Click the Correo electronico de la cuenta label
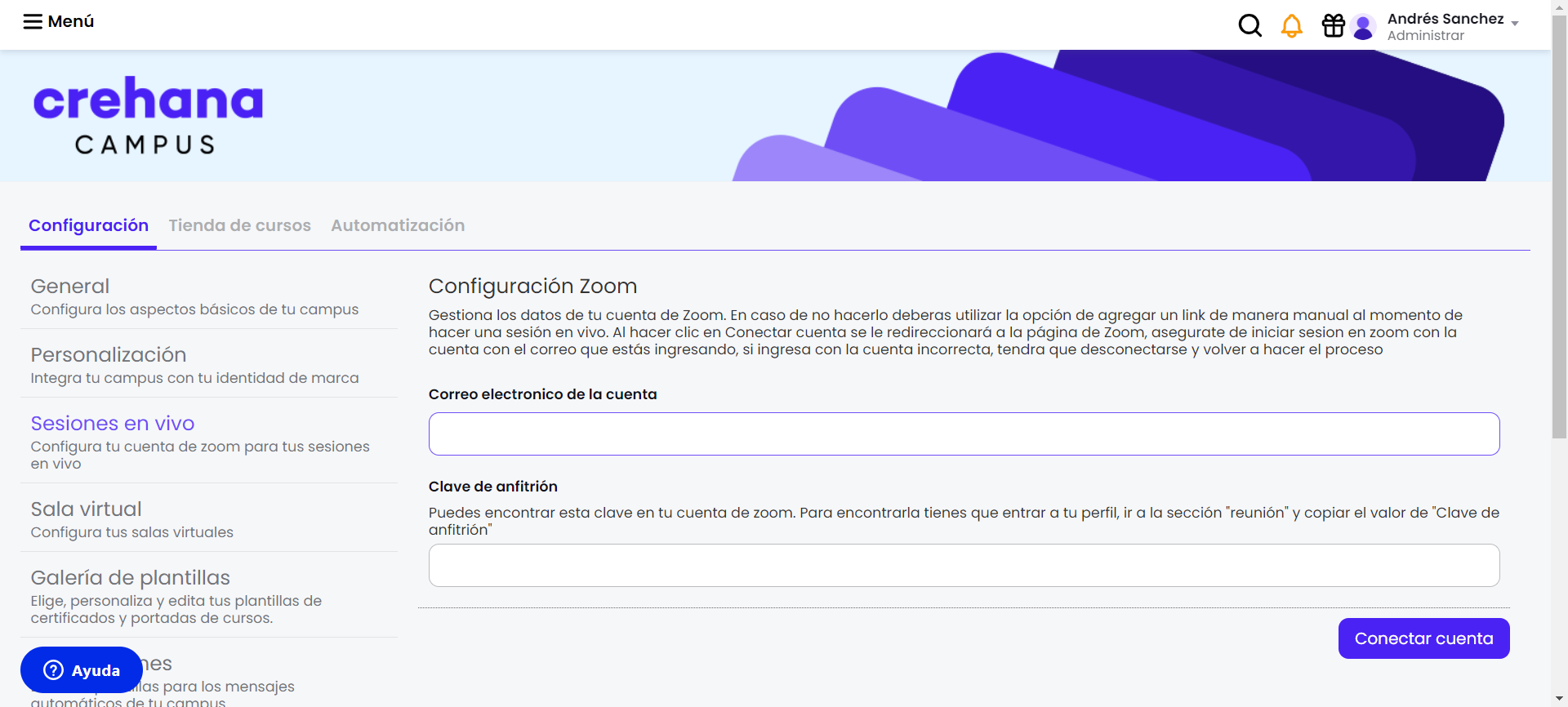 click(x=542, y=394)
